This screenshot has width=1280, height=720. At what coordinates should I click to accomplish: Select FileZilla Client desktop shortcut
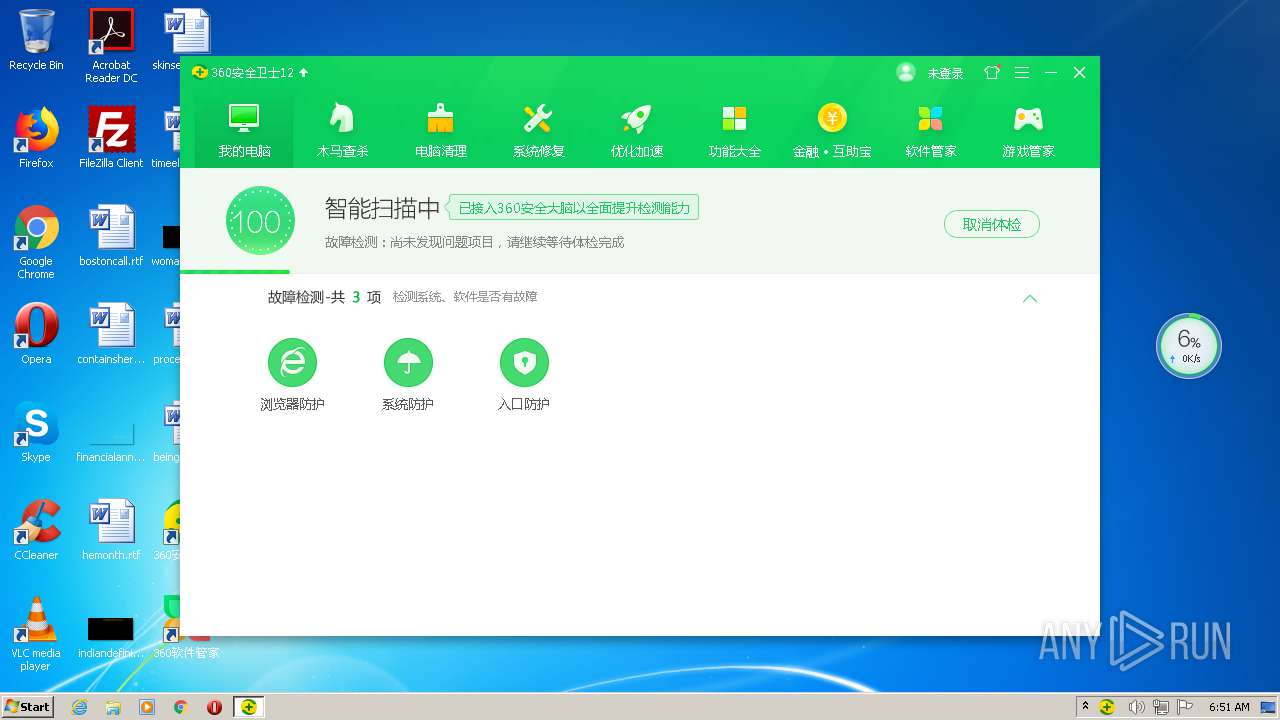click(111, 138)
